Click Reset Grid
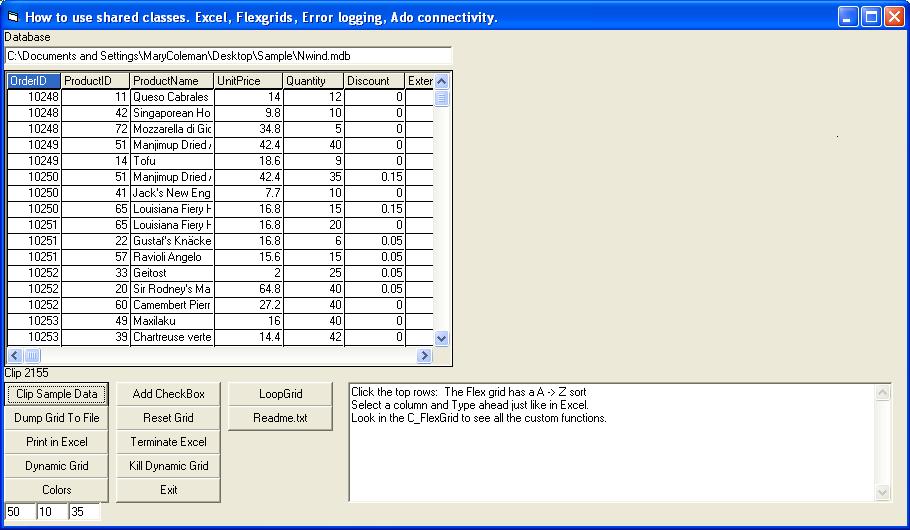This screenshot has width=910, height=530. (168, 418)
